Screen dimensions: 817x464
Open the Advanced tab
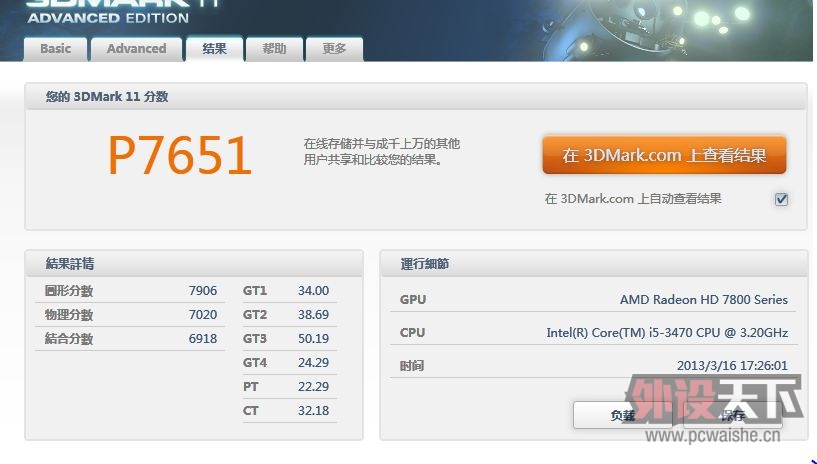pyautogui.click(x=137, y=49)
